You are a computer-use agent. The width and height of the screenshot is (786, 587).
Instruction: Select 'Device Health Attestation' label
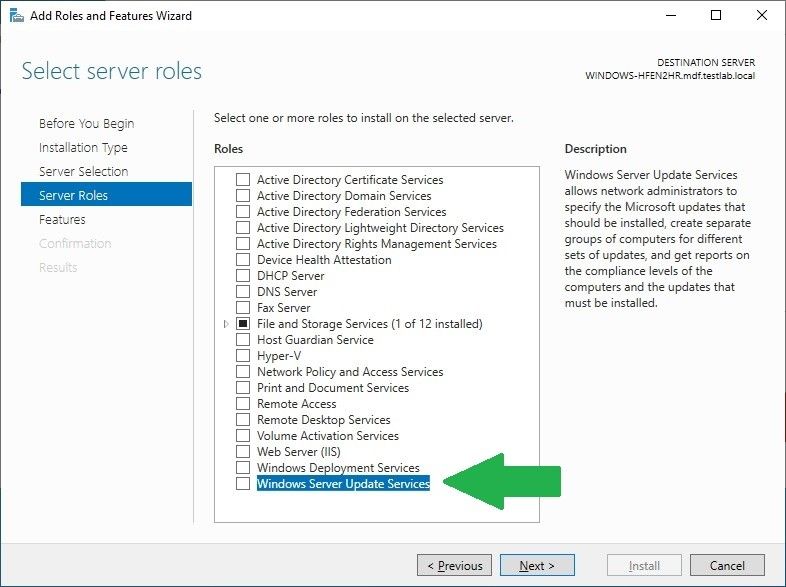point(324,260)
